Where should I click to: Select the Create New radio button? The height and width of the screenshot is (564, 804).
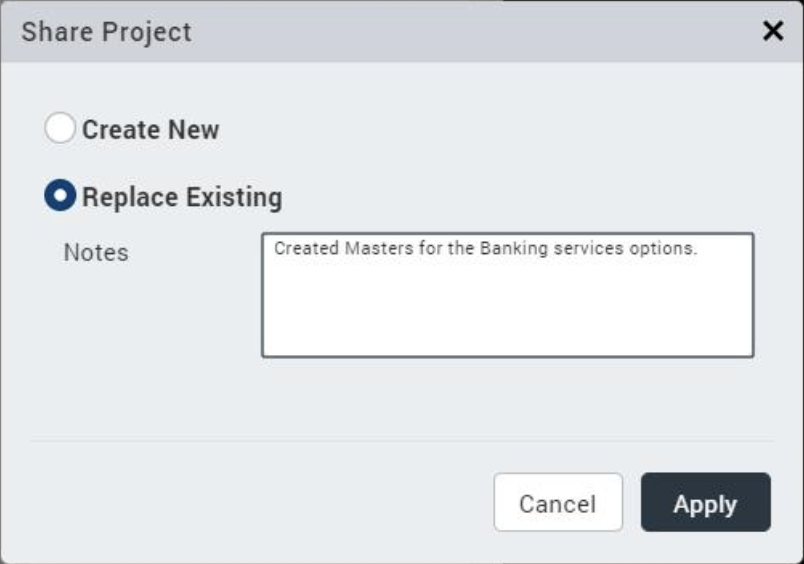point(60,129)
